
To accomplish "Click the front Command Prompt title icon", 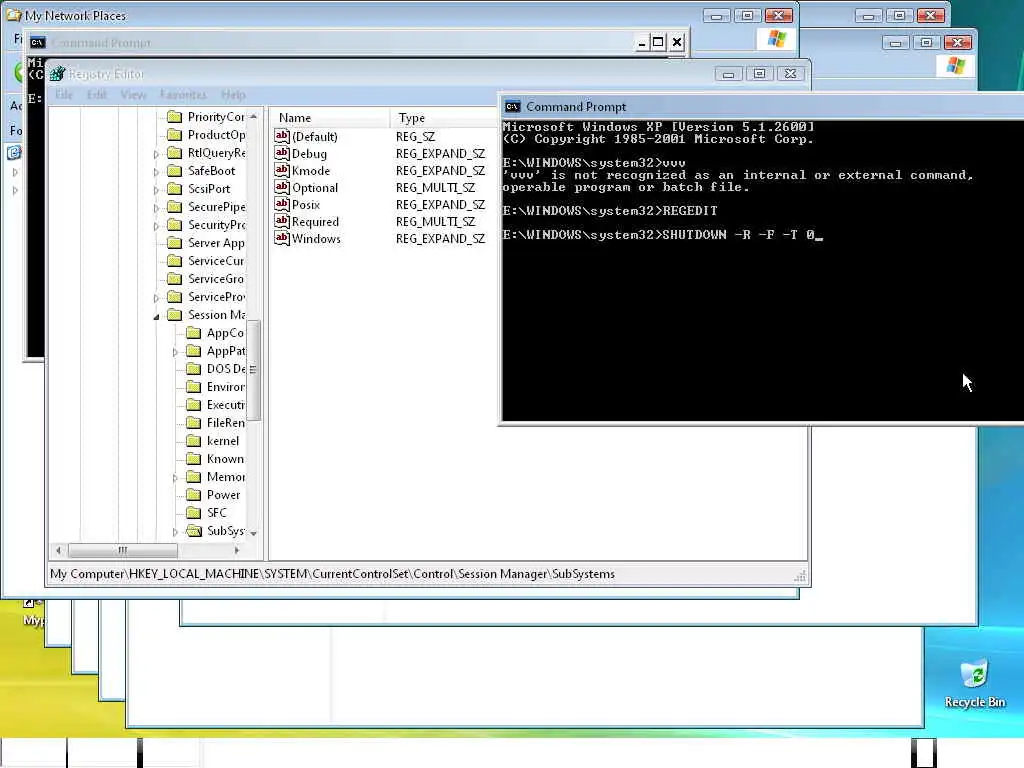I will pyautogui.click(x=513, y=106).
